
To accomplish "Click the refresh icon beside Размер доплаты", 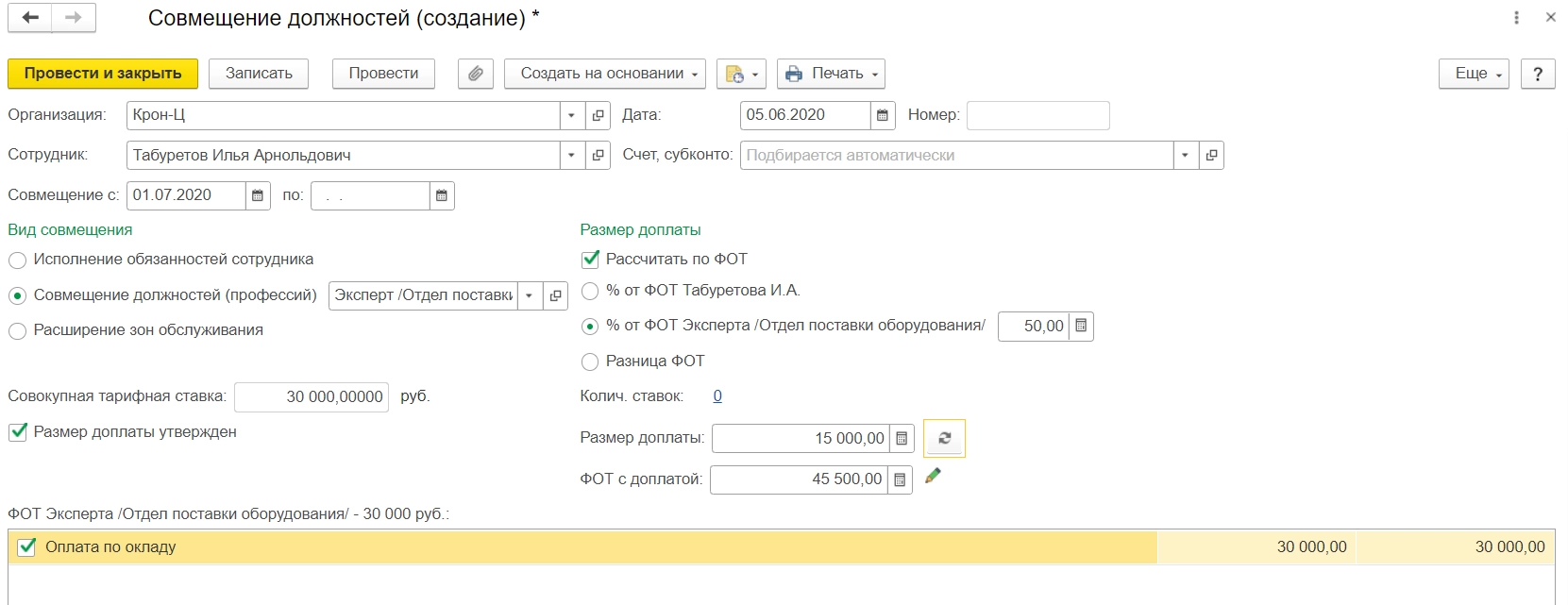I will [x=944, y=438].
